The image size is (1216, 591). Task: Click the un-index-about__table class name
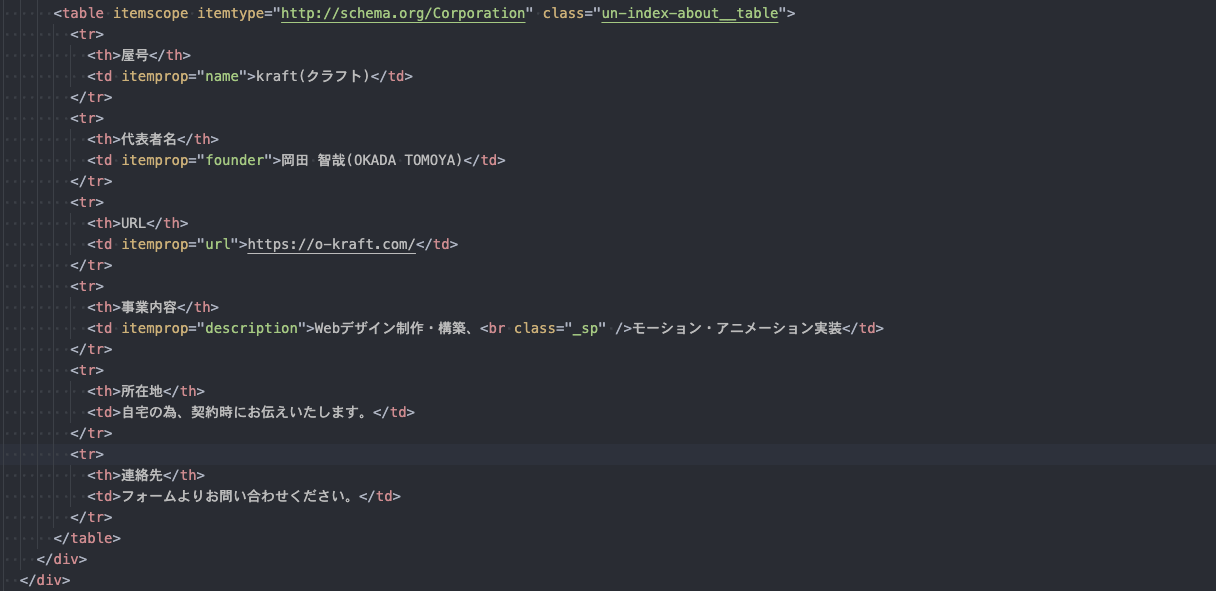point(689,14)
